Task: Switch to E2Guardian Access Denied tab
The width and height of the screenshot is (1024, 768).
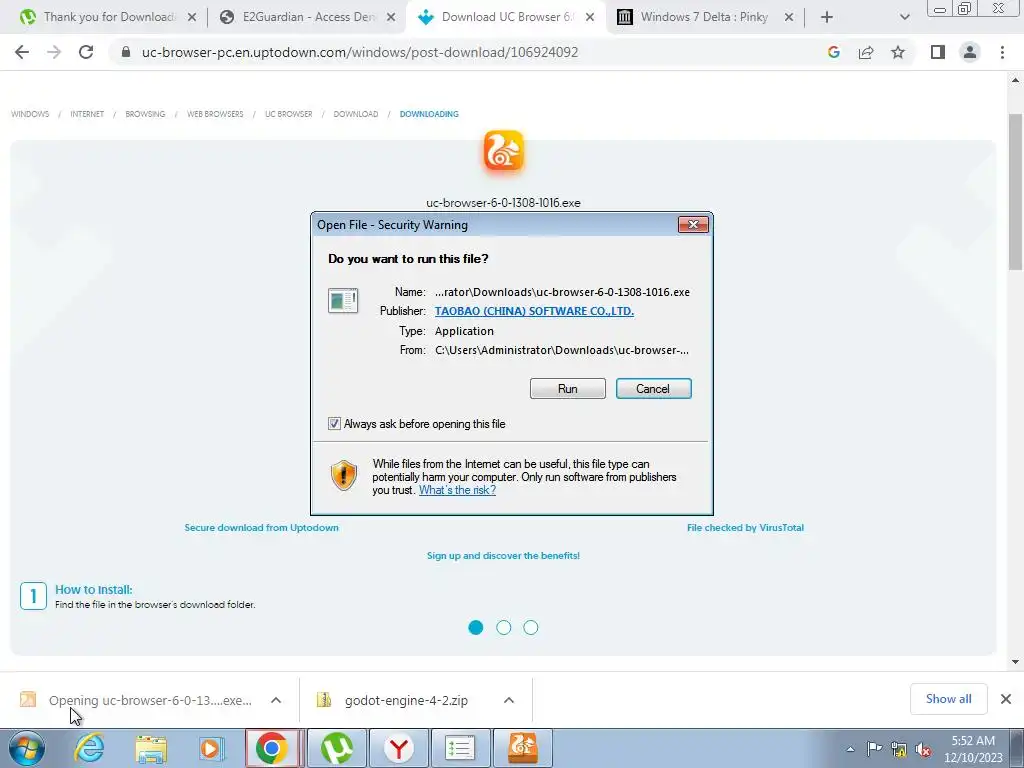Action: coord(306,17)
